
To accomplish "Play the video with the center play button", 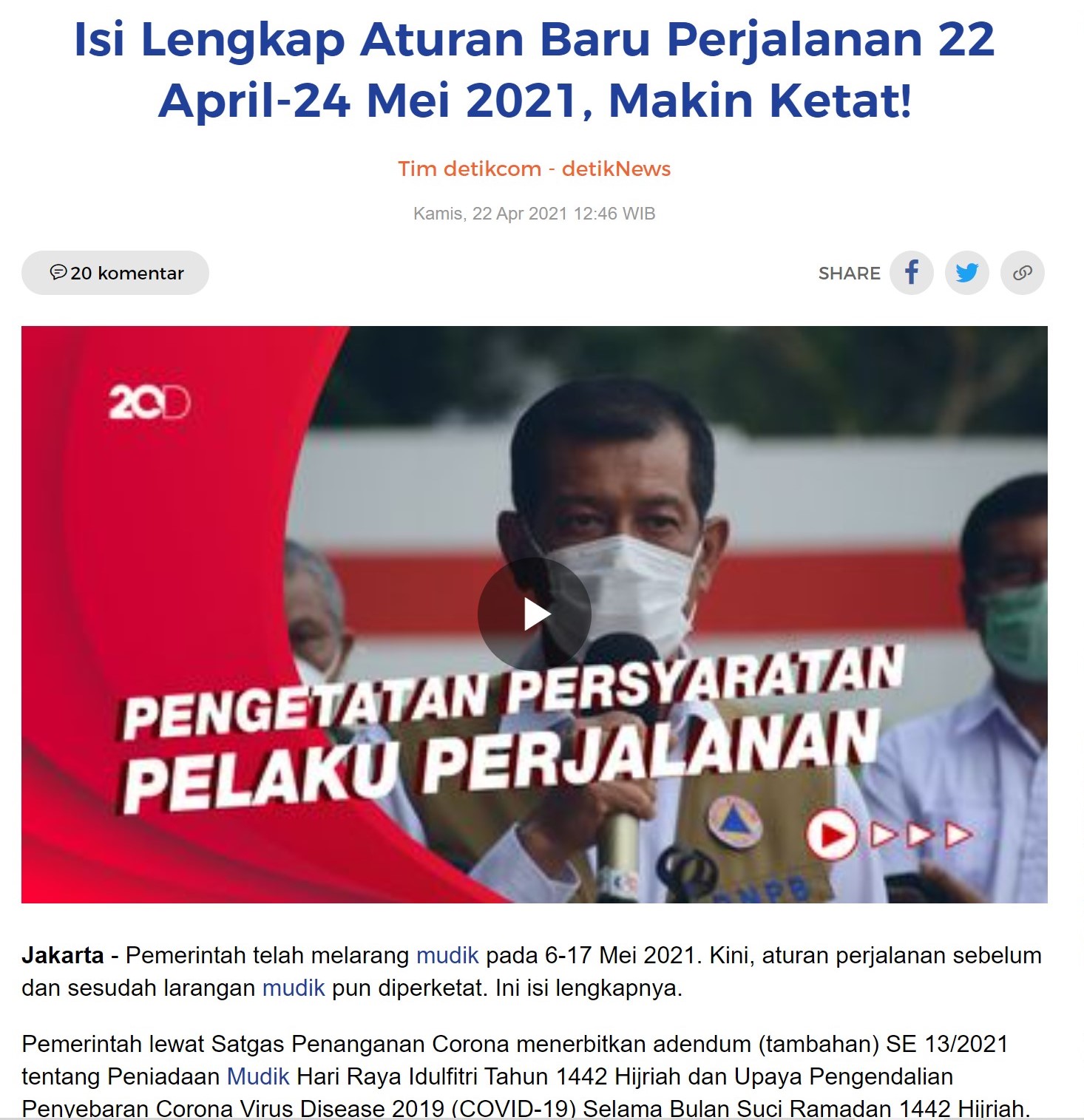I will pyautogui.click(x=535, y=614).
